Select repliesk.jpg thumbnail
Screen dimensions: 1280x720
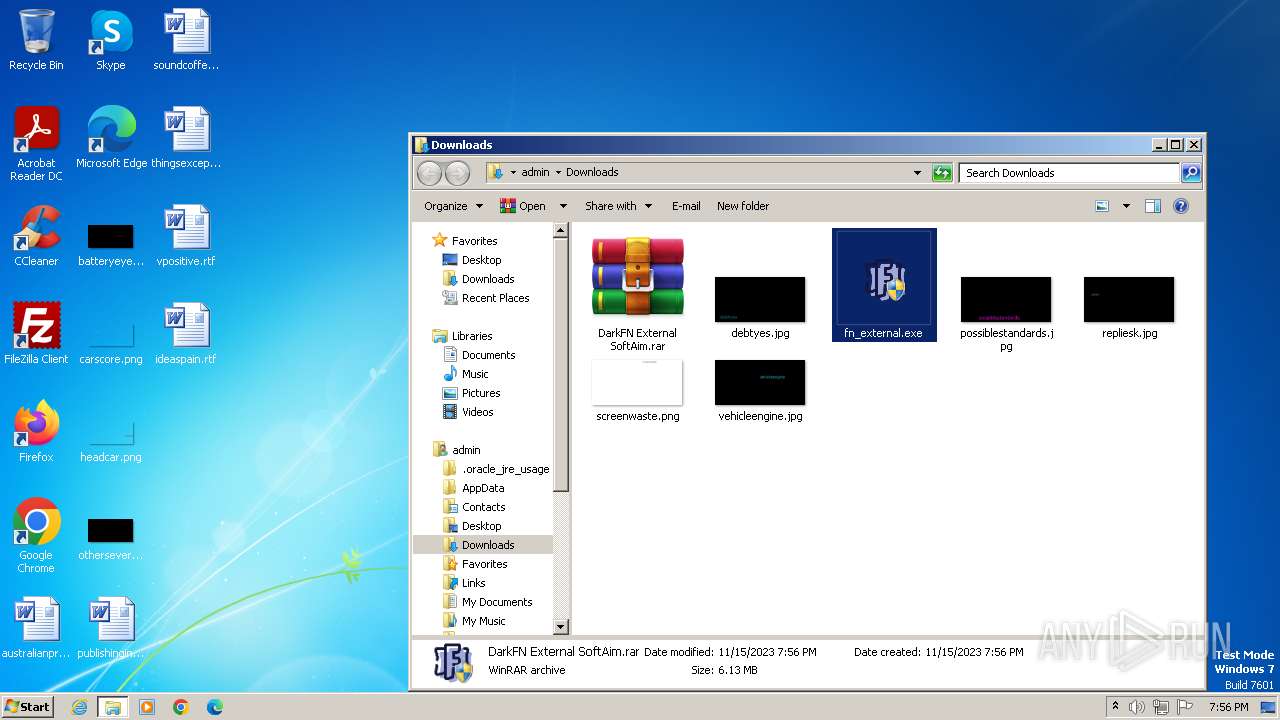coord(1129,308)
